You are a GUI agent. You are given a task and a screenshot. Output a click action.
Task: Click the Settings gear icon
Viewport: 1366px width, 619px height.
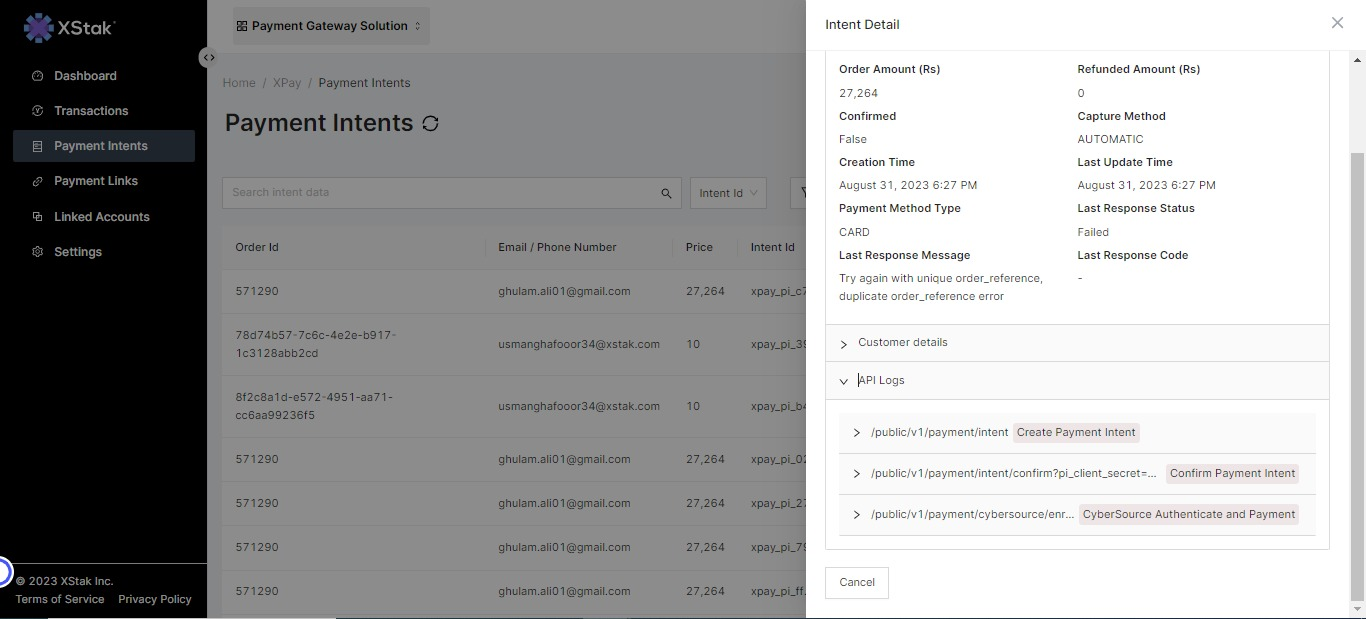click(x=38, y=252)
